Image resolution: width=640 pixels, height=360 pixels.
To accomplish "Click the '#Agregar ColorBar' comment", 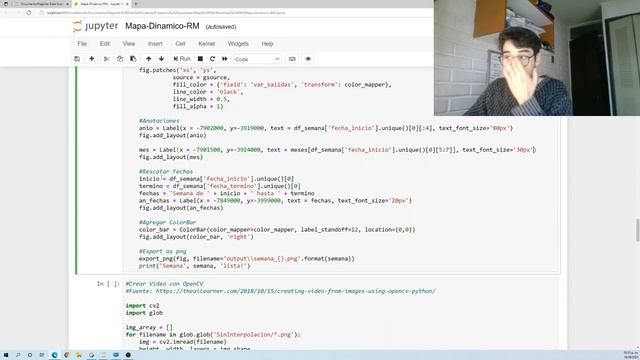I will [167, 222].
